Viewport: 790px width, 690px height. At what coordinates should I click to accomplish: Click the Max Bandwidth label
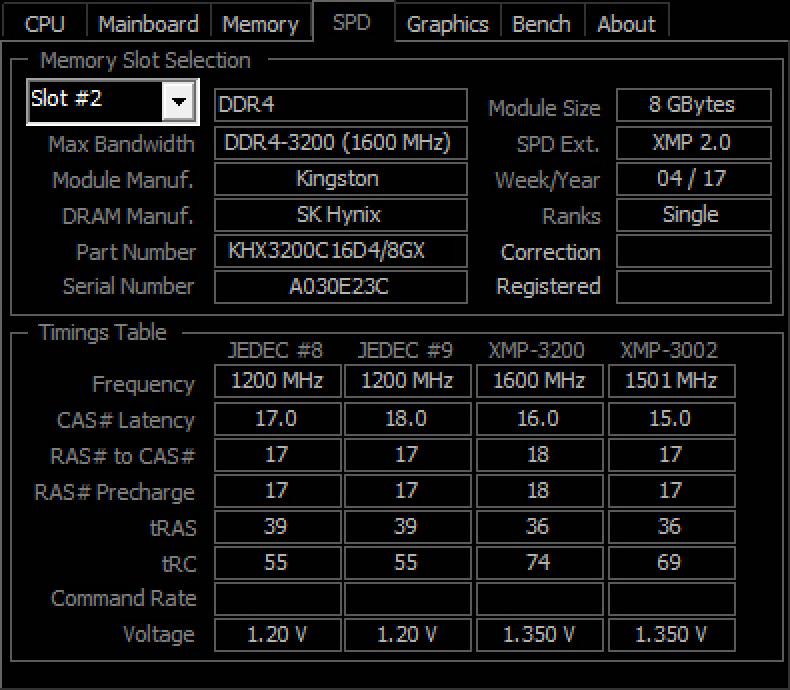121,145
